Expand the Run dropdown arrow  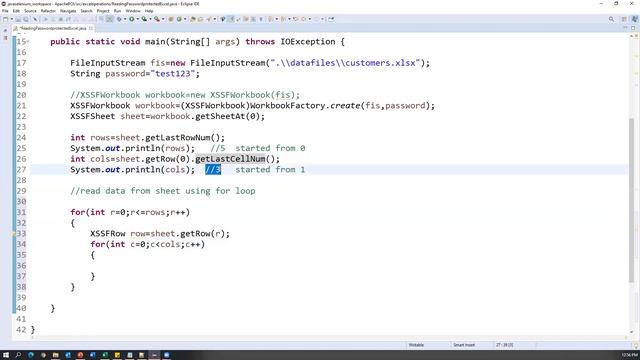pyautogui.click(x=138, y=19)
